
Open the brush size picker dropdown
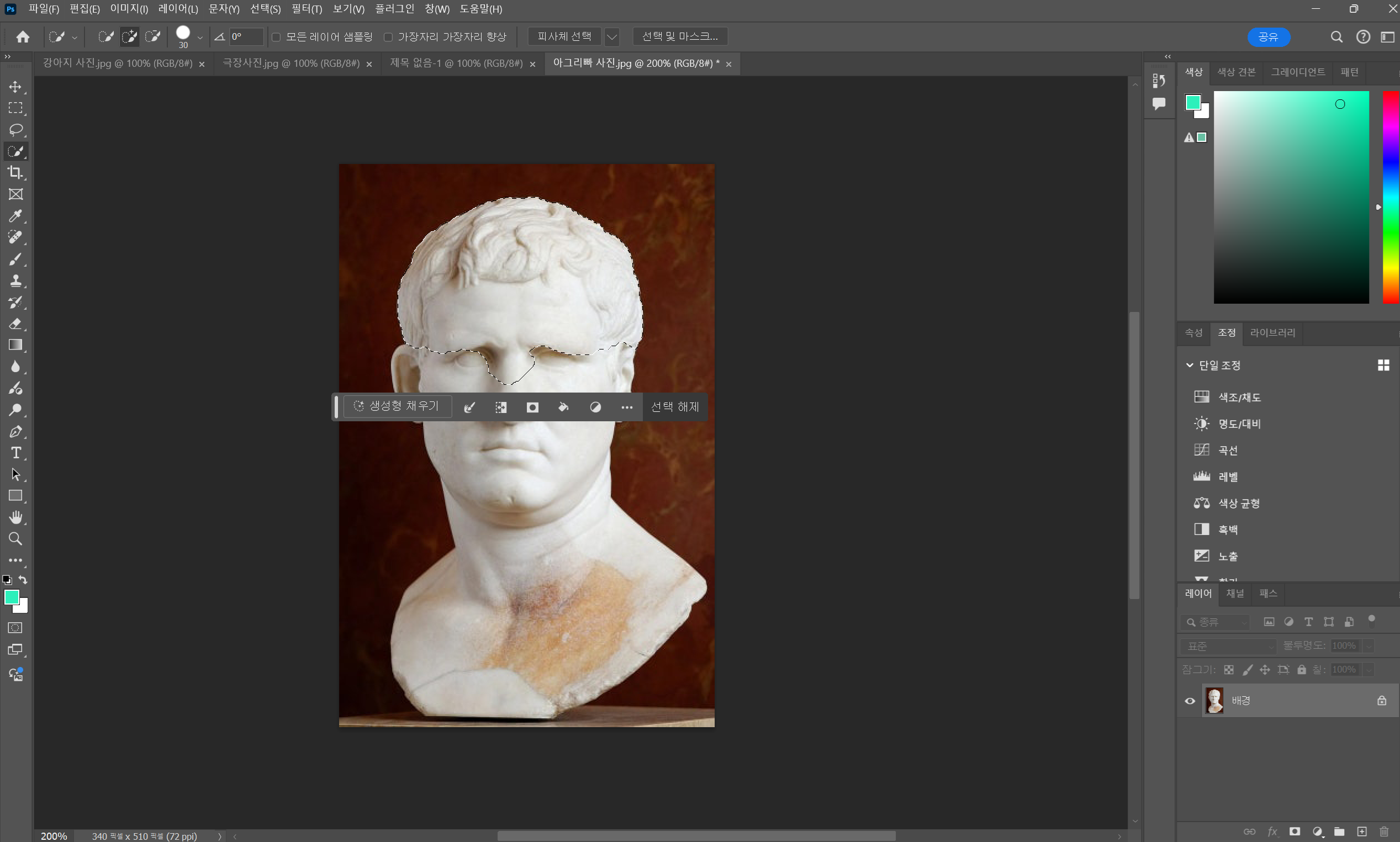(x=200, y=38)
